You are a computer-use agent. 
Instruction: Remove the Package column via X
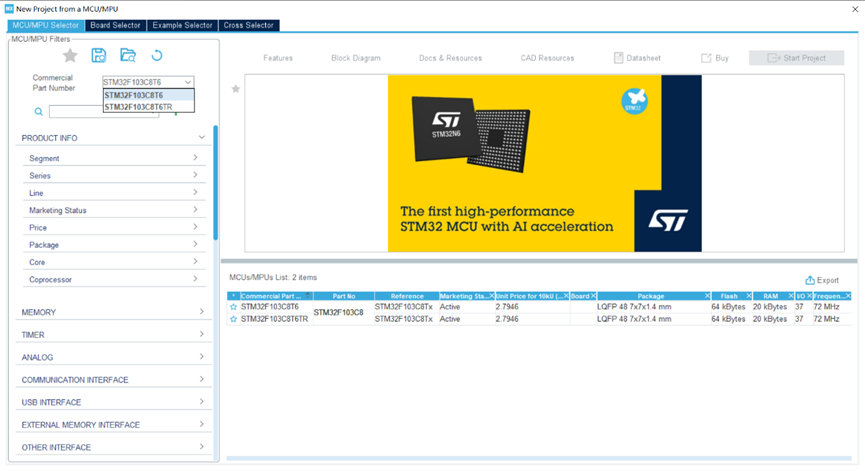pos(707,296)
